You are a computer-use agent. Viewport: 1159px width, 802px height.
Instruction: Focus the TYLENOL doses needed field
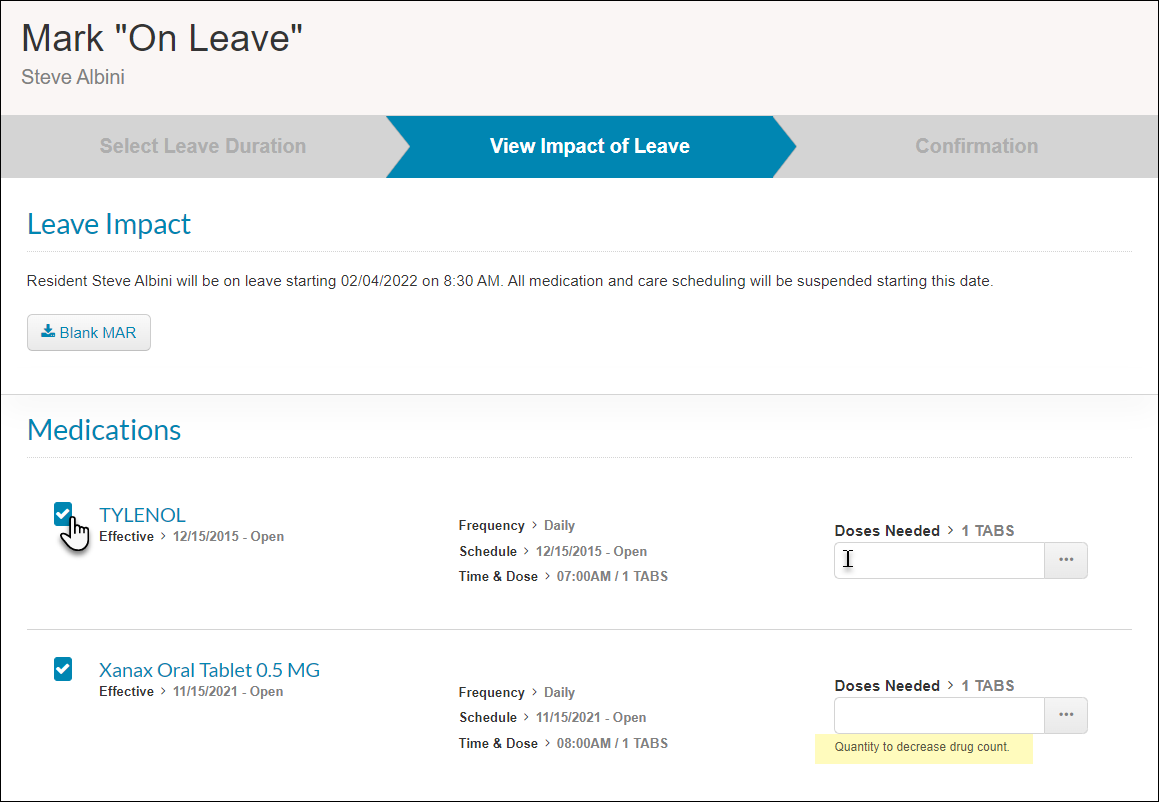point(939,560)
